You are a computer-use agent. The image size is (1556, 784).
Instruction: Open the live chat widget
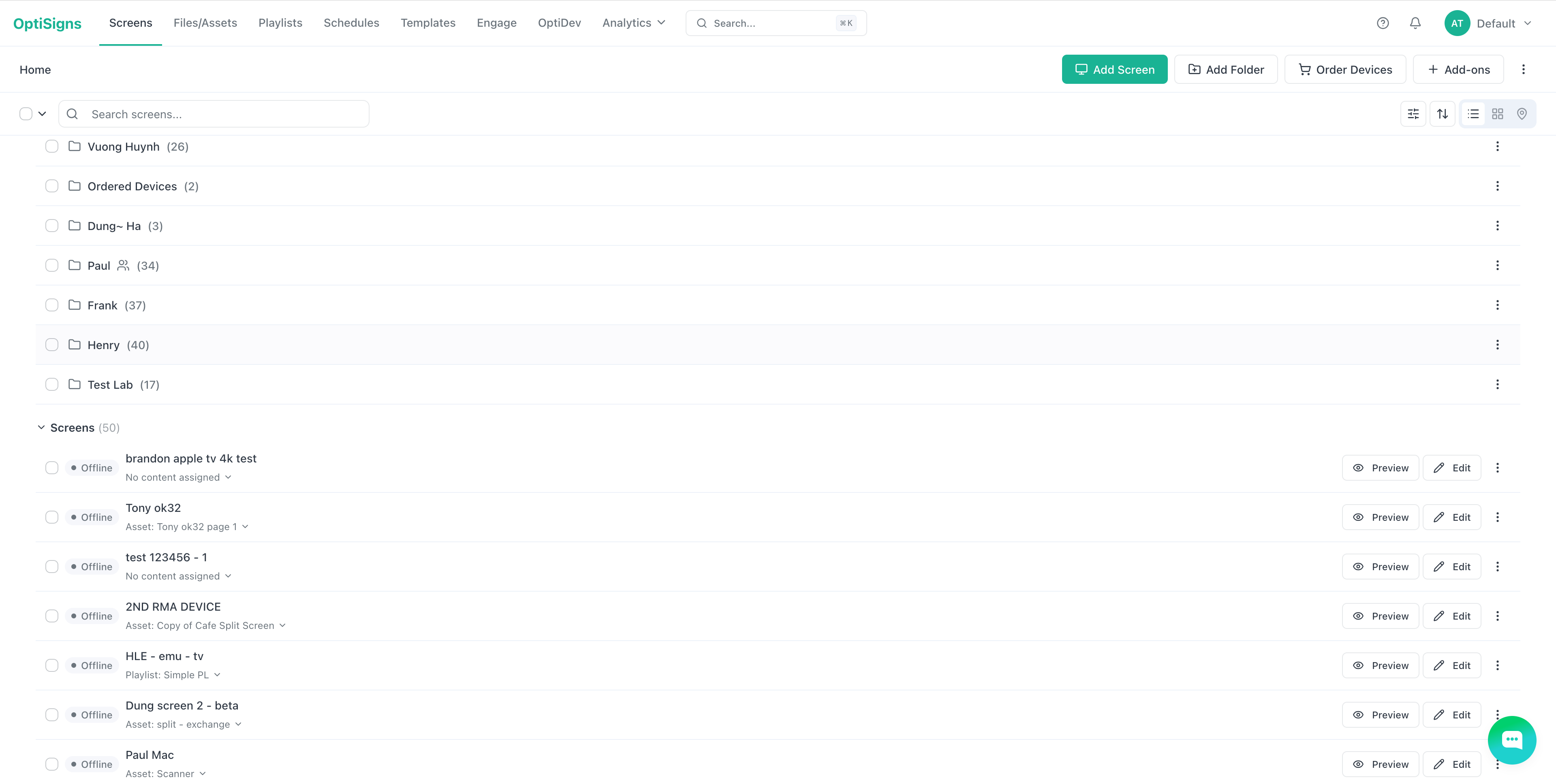(x=1512, y=740)
